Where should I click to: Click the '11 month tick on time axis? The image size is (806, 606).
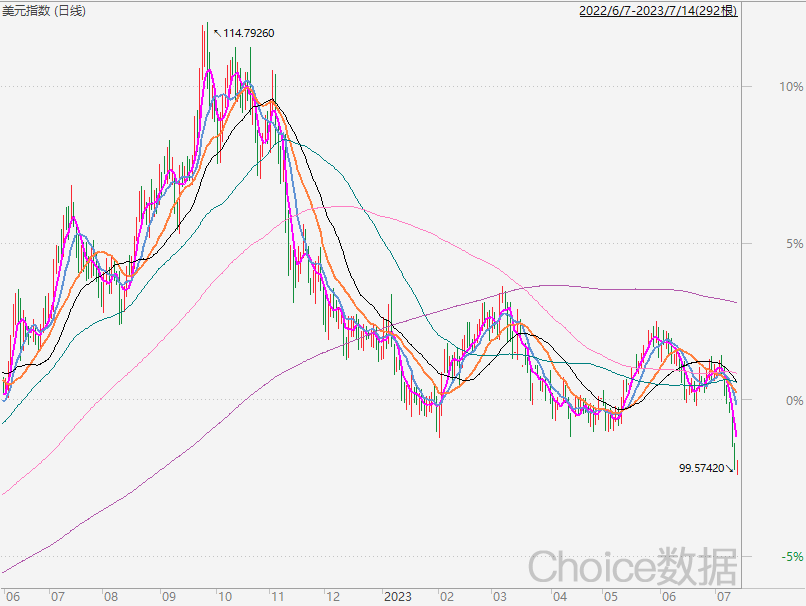(277, 596)
